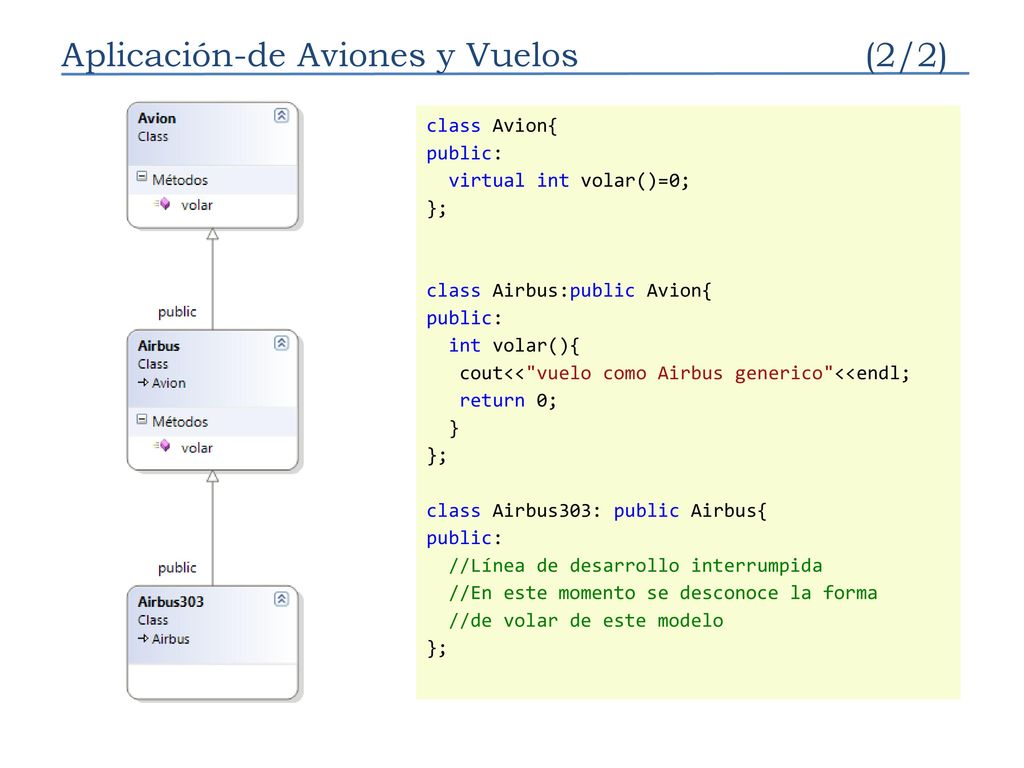Click public label on Airbus-Airbus303 inheritance line

177,568
